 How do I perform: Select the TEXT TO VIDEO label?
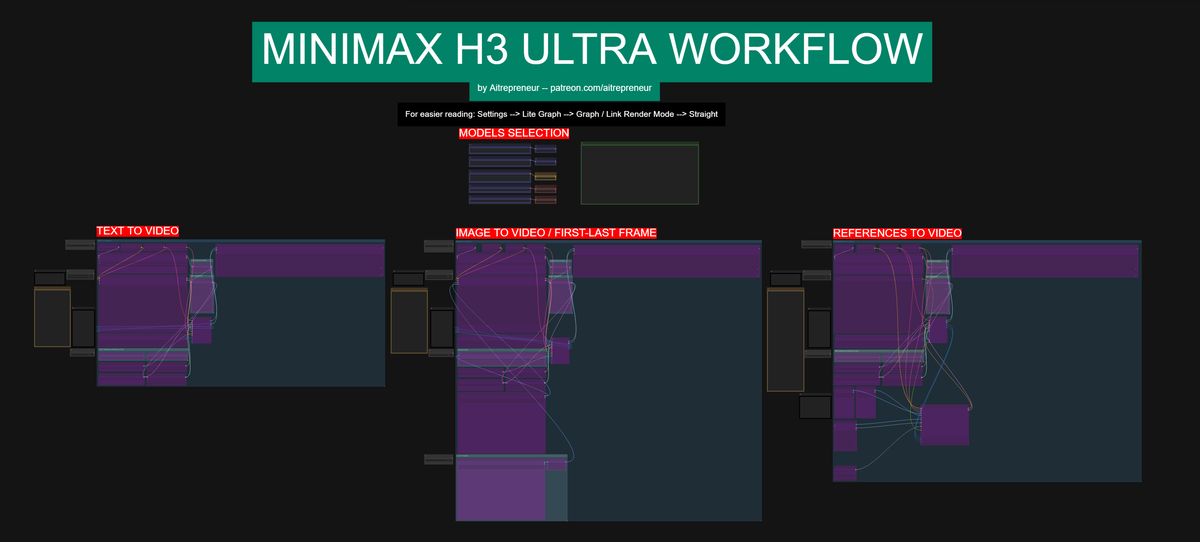(x=138, y=231)
